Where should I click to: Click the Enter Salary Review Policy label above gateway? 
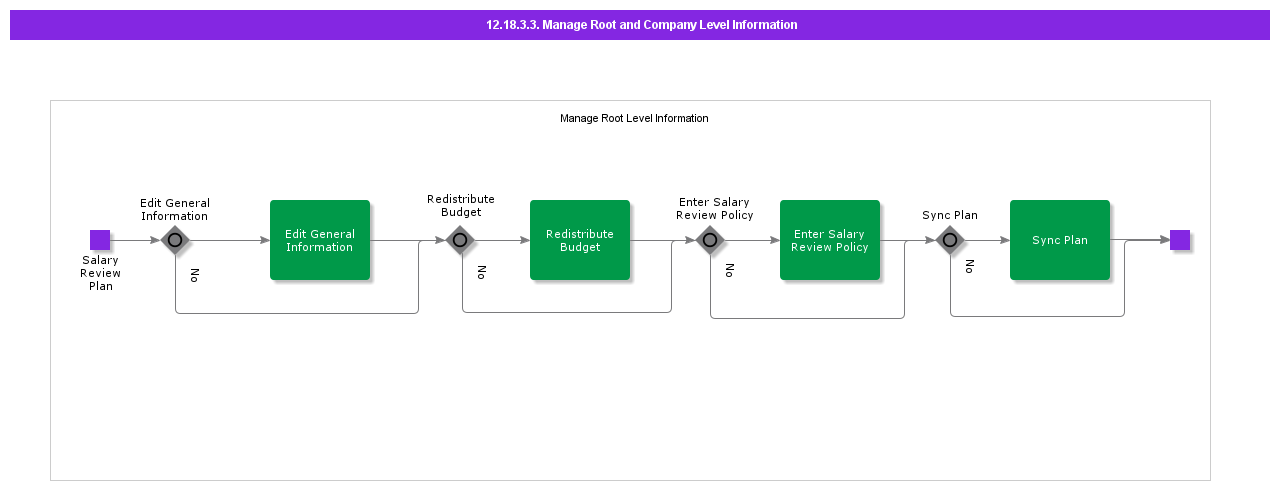pos(715,208)
